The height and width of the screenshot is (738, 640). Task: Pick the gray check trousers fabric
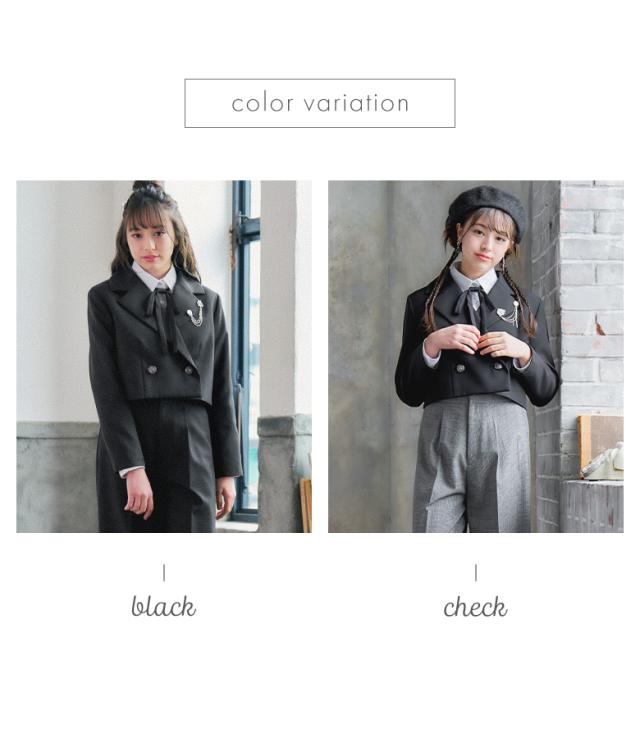(472, 465)
